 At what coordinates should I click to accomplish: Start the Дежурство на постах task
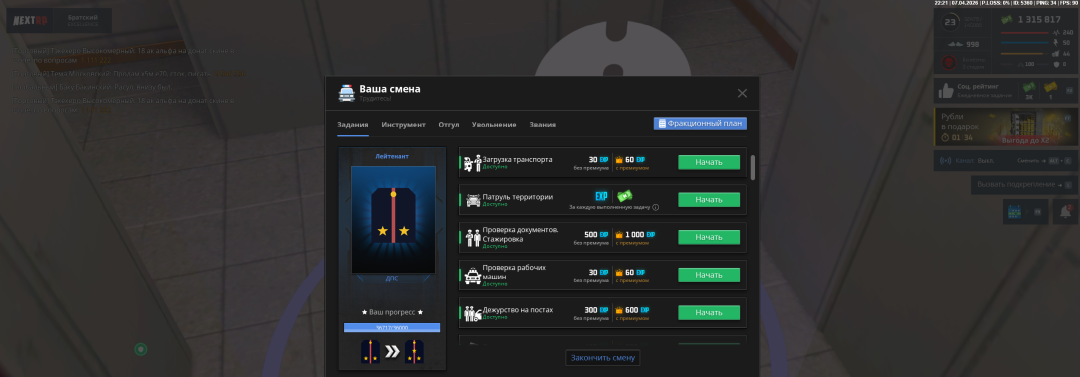[709, 312]
